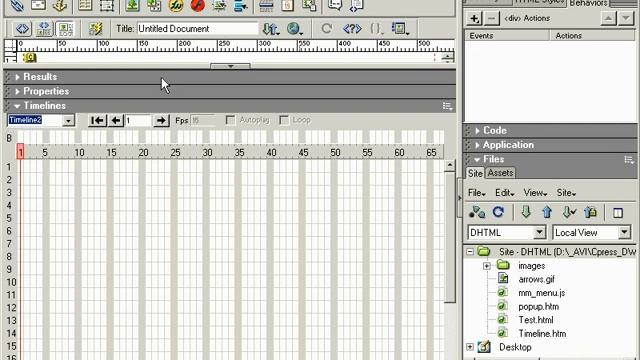
Task: Switch to the Behaviors tab
Action: point(588,3)
